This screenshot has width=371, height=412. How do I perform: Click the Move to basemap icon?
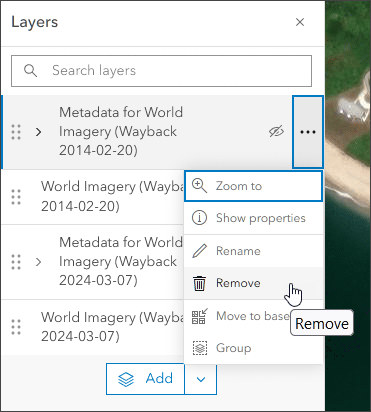(199, 316)
